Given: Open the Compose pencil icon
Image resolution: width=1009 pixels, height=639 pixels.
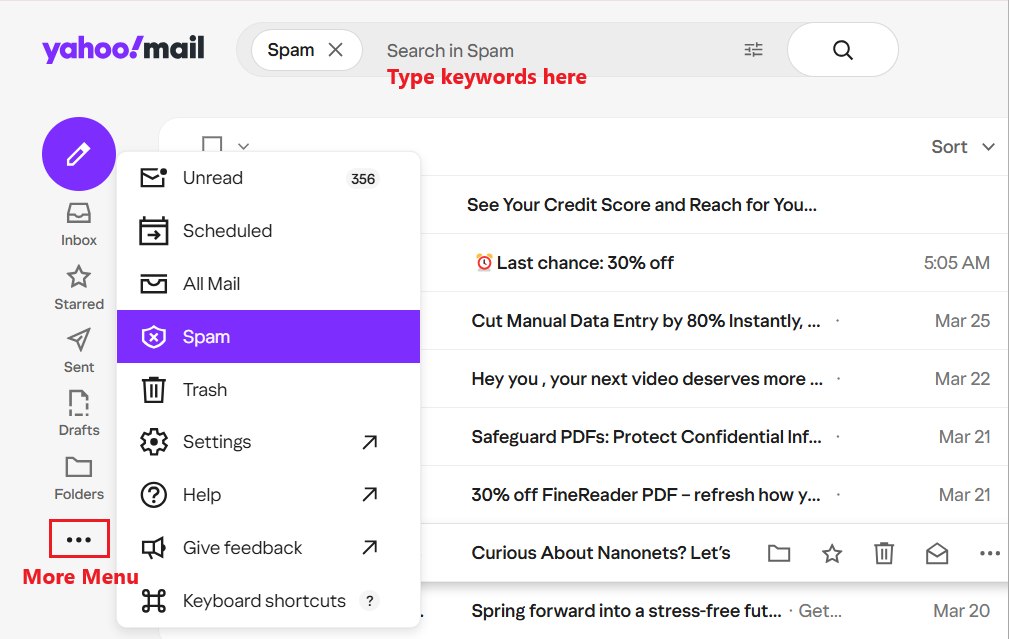Looking at the screenshot, I should [78, 154].
